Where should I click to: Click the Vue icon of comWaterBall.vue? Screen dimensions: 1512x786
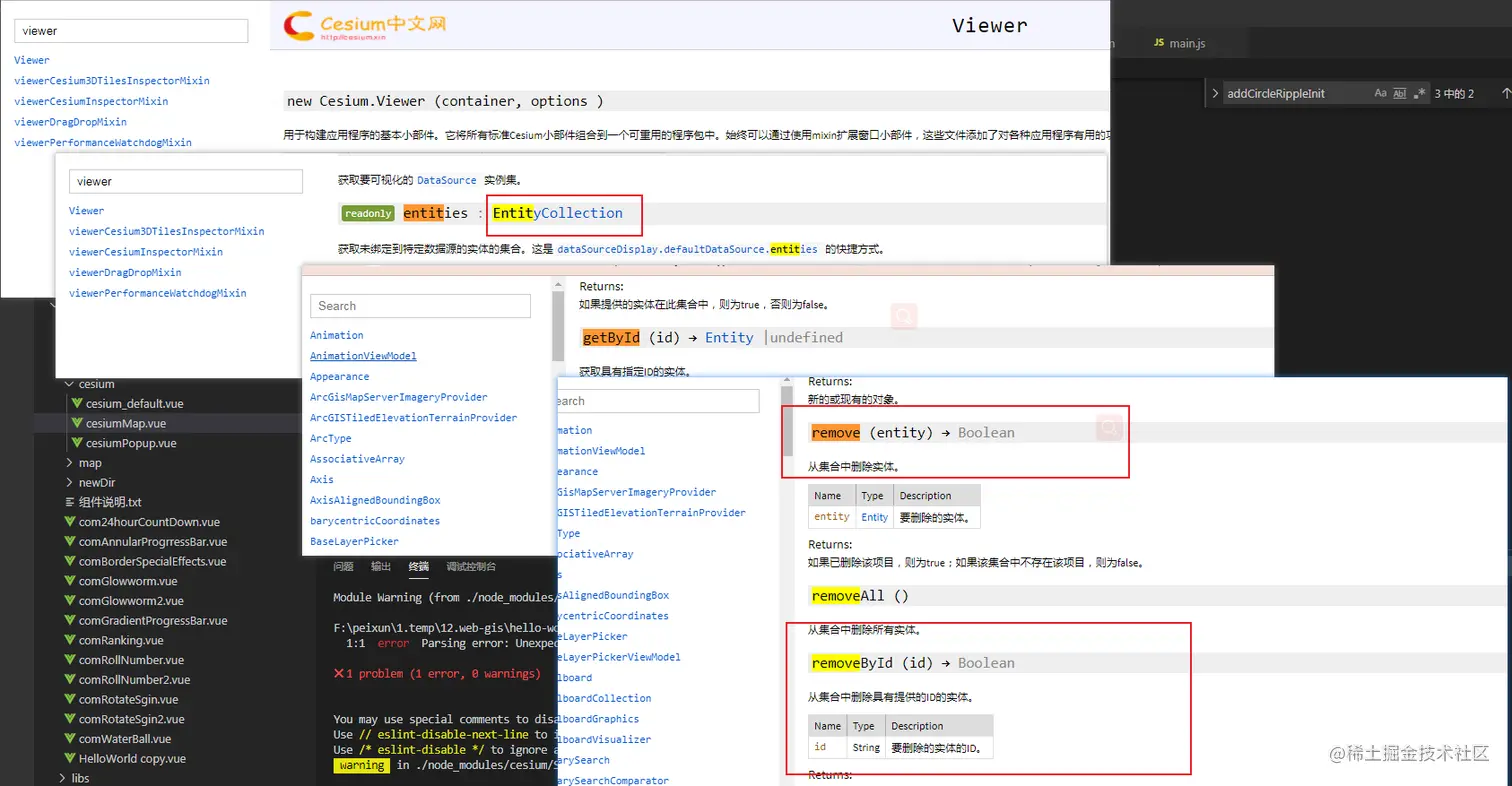pos(69,739)
